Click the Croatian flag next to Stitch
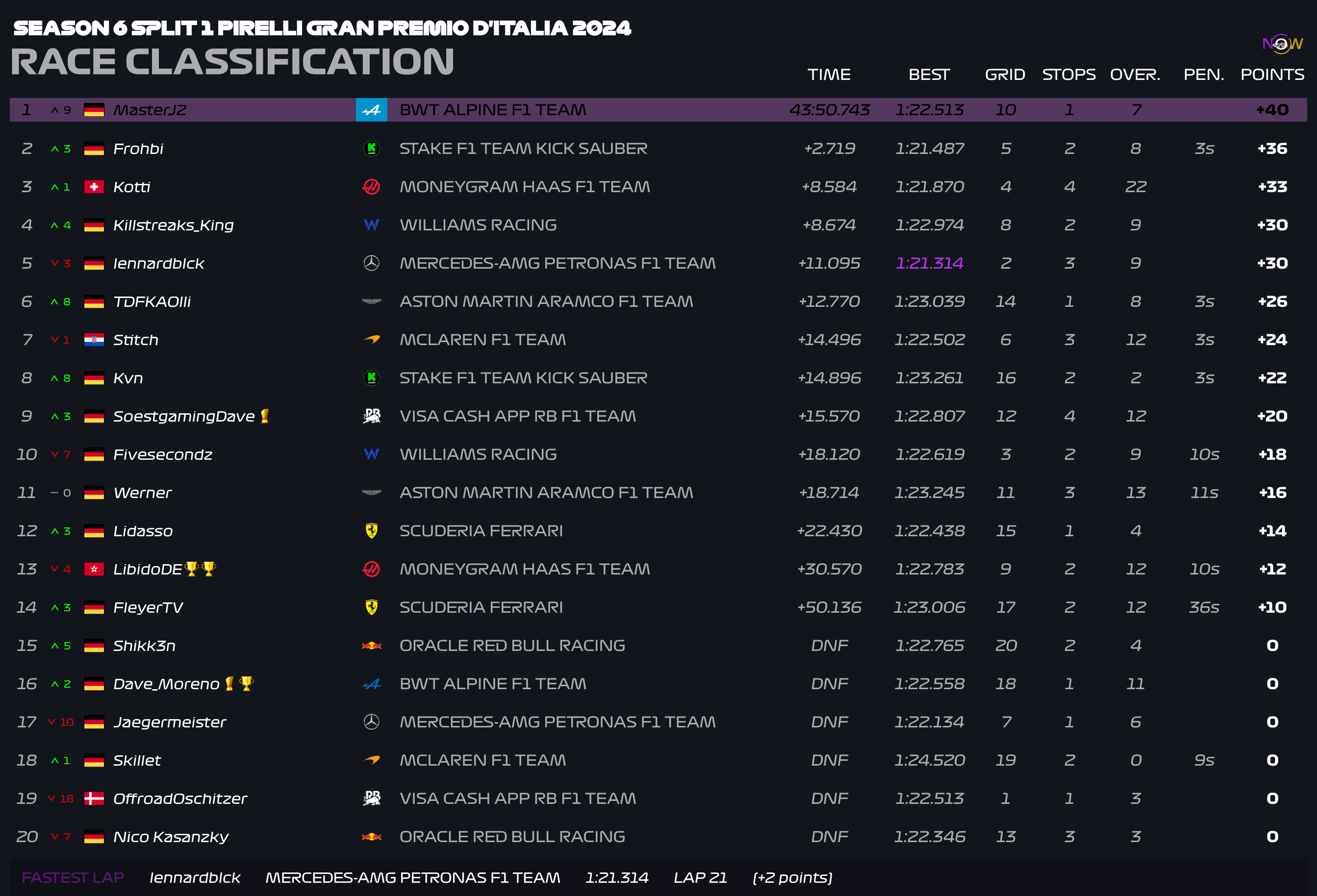Screen dimensions: 1317x896 [x=94, y=340]
